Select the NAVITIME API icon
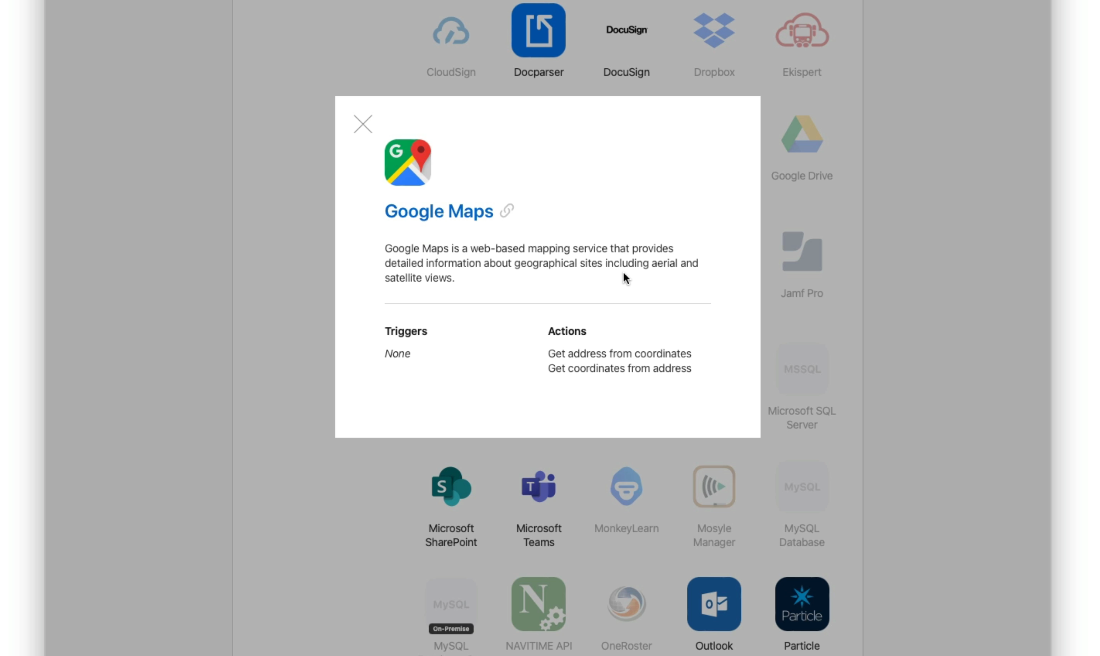This screenshot has width=1100, height=656. 538,604
